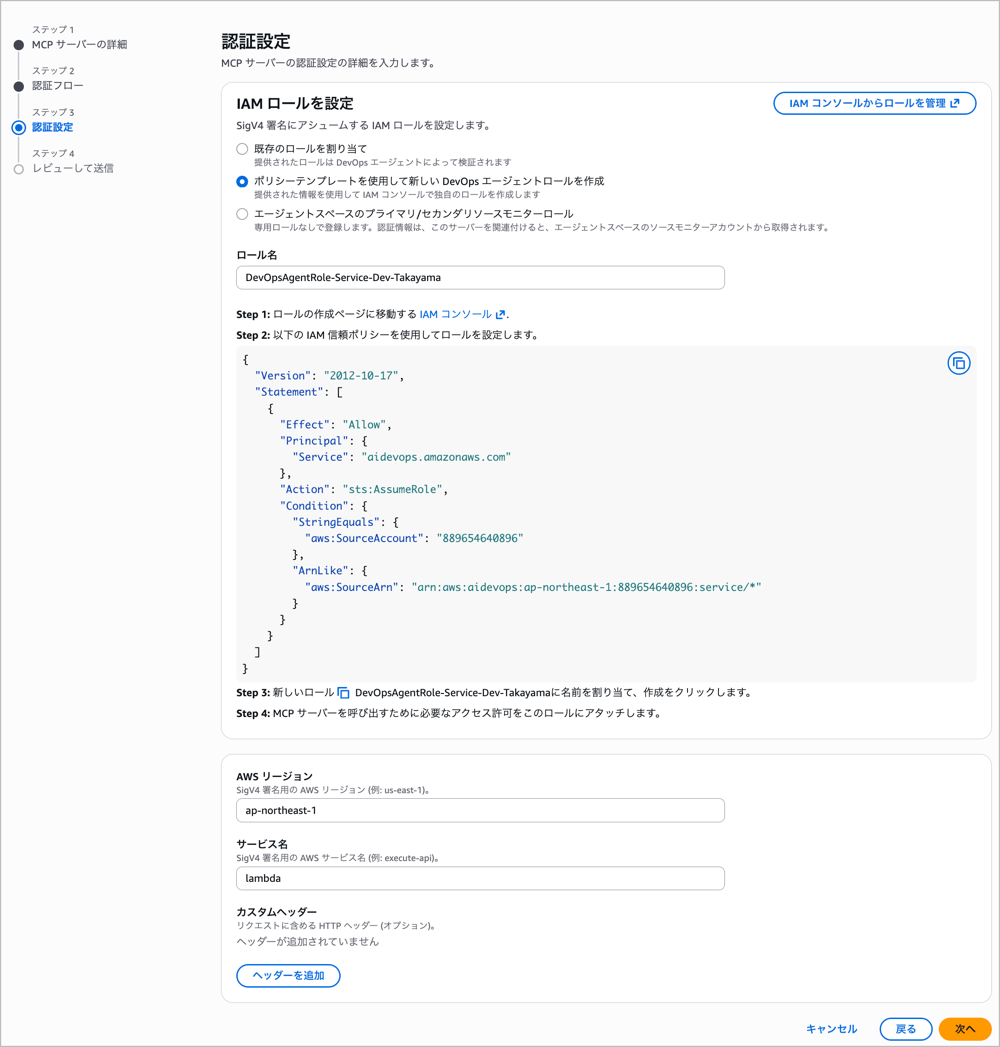Select step 3 認証設定 in wizard
Screen dimensions: 1000x1047
[x=53, y=128]
